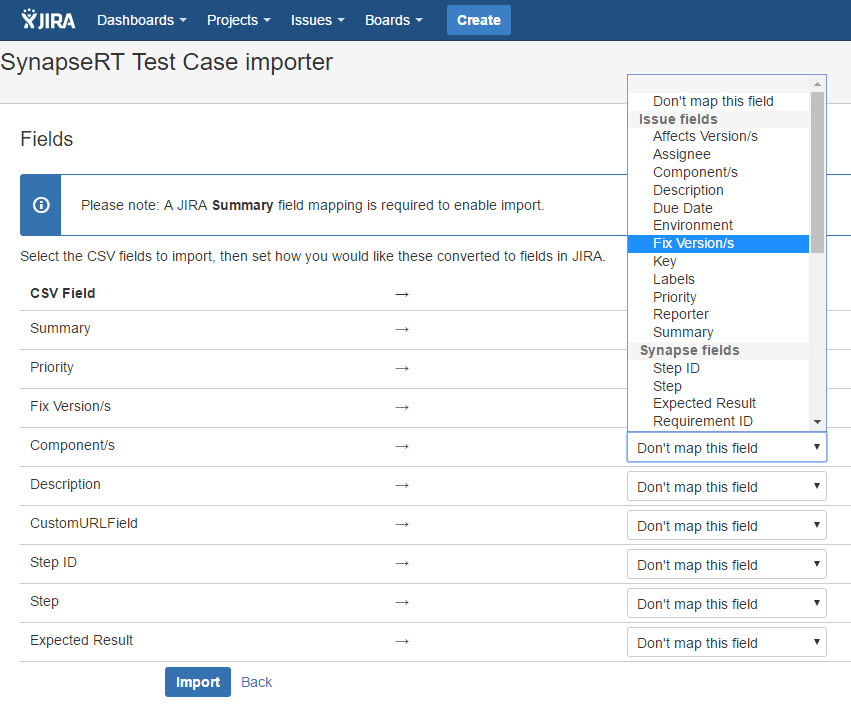This screenshot has height=705, width=851.
Task: Open the Dashboards menu
Action: coord(141,20)
